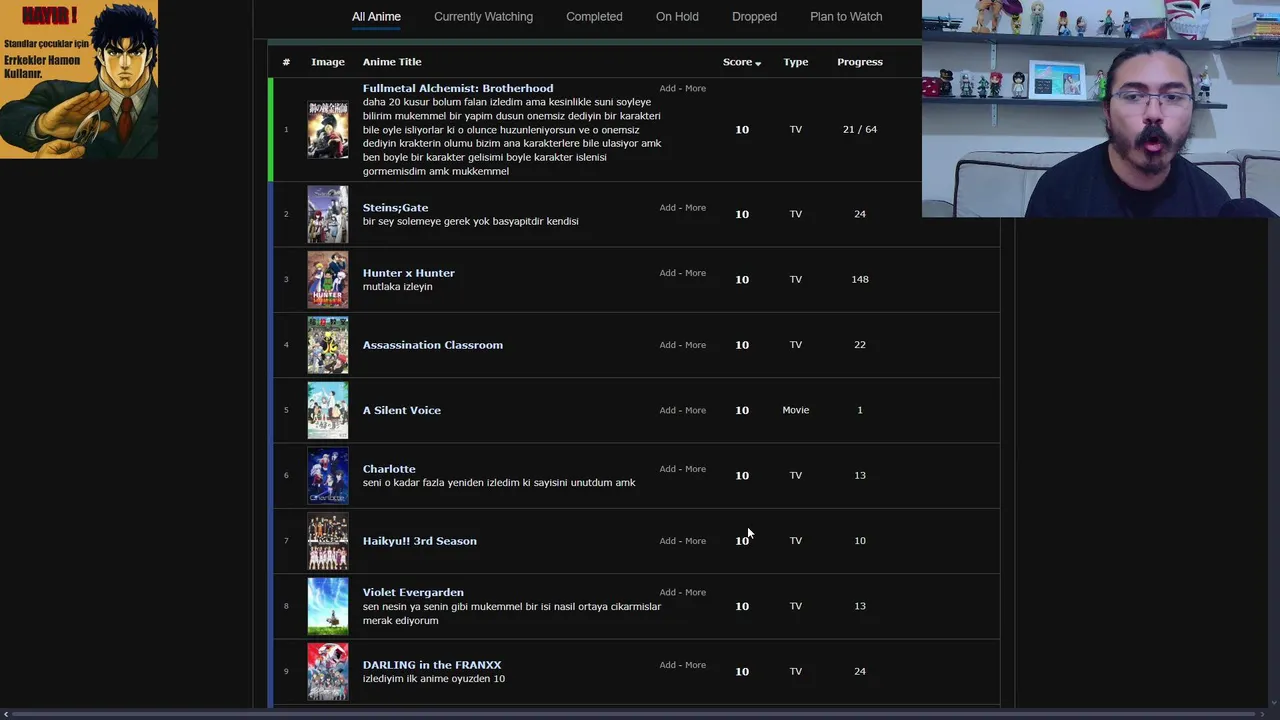Click Add in Haikyu!! 3rd Season row
This screenshot has height=720, width=1280.
point(667,541)
